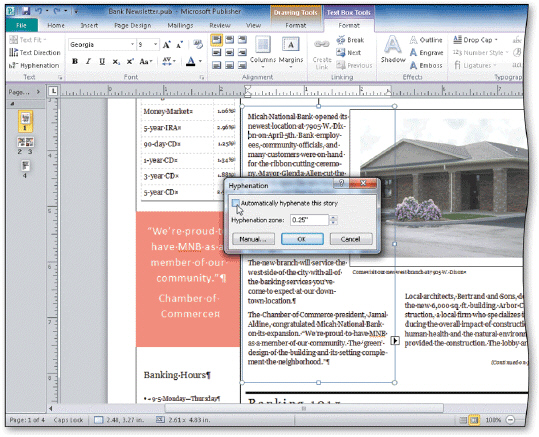Click the horizontal scrollbar
The height and width of the screenshot is (437, 539).
tap(304, 408)
